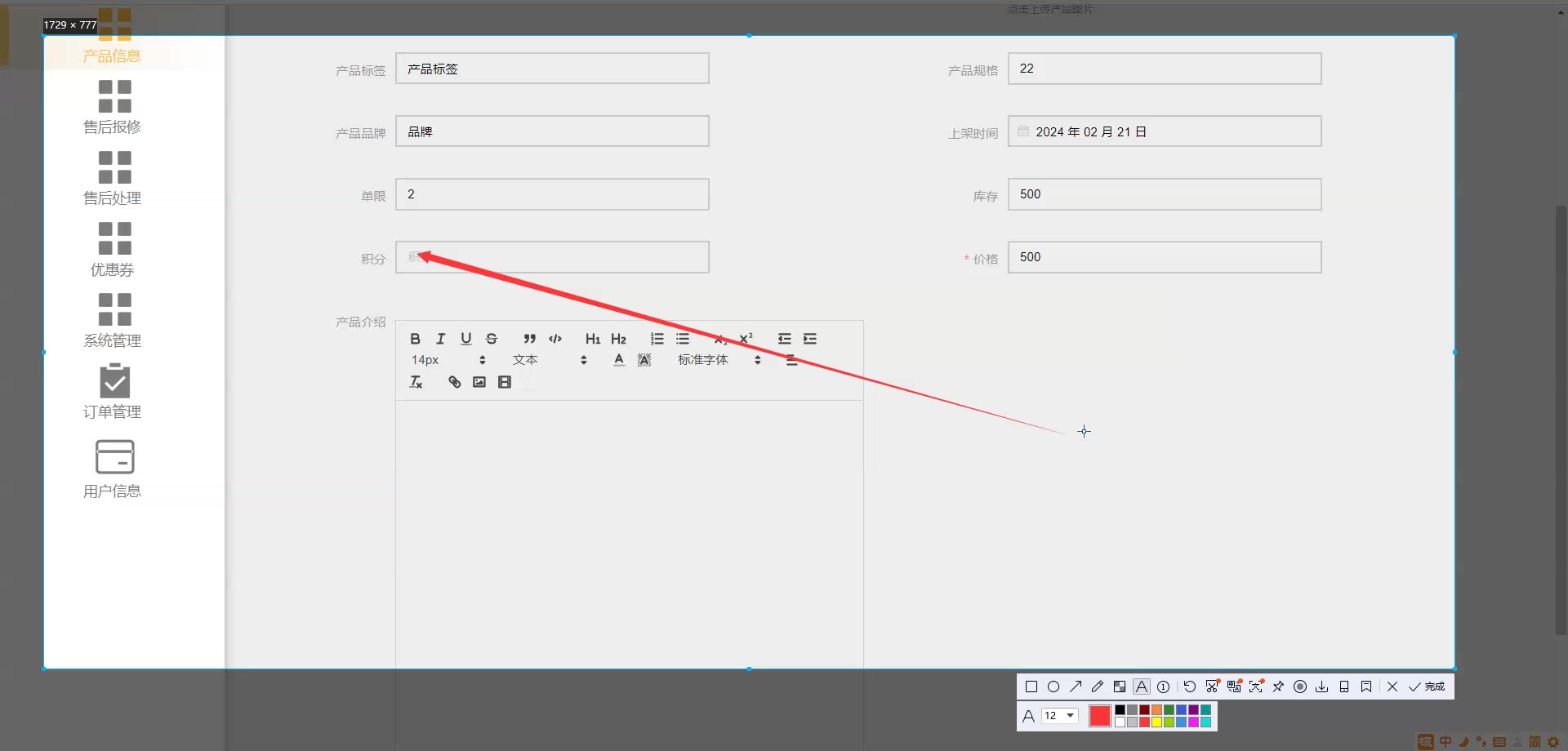Toggle italic formatting in the editor
This screenshot has width=1568, height=751.
click(440, 339)
